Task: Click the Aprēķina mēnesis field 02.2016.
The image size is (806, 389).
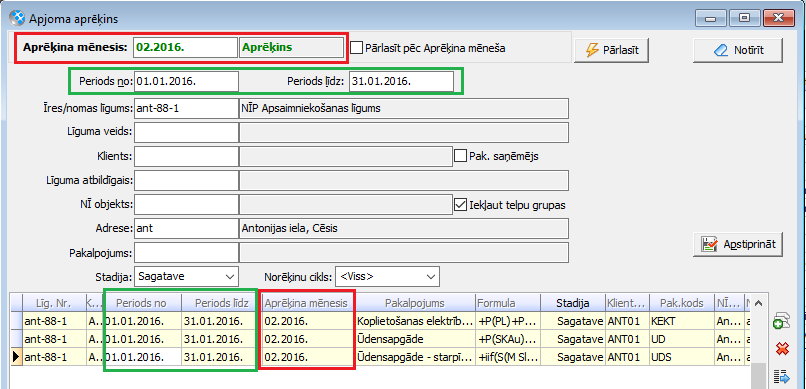Action: [186, 48]
